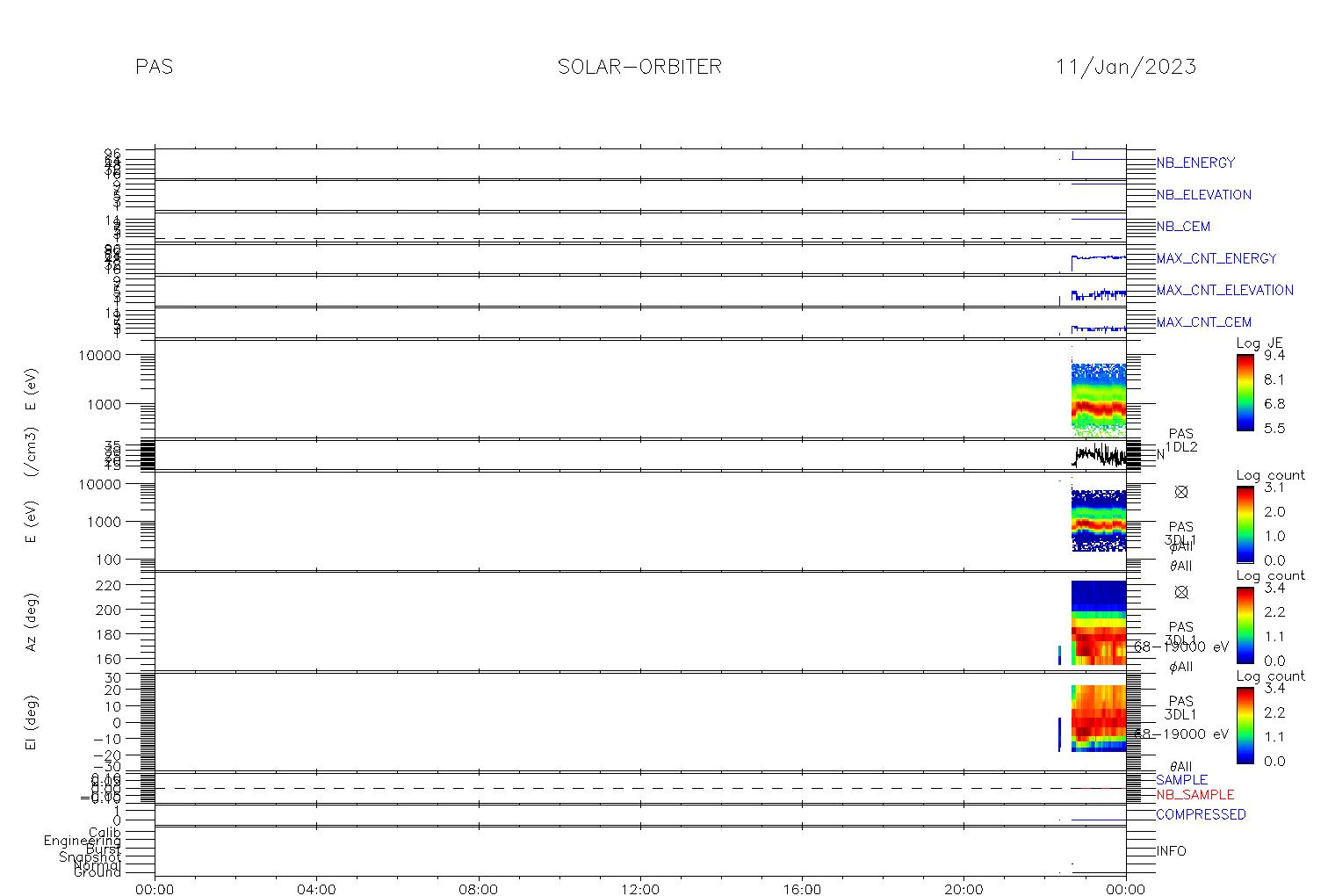Select the NB_CEM label
Screen dimensions: 1328x896
point(1183,227)
